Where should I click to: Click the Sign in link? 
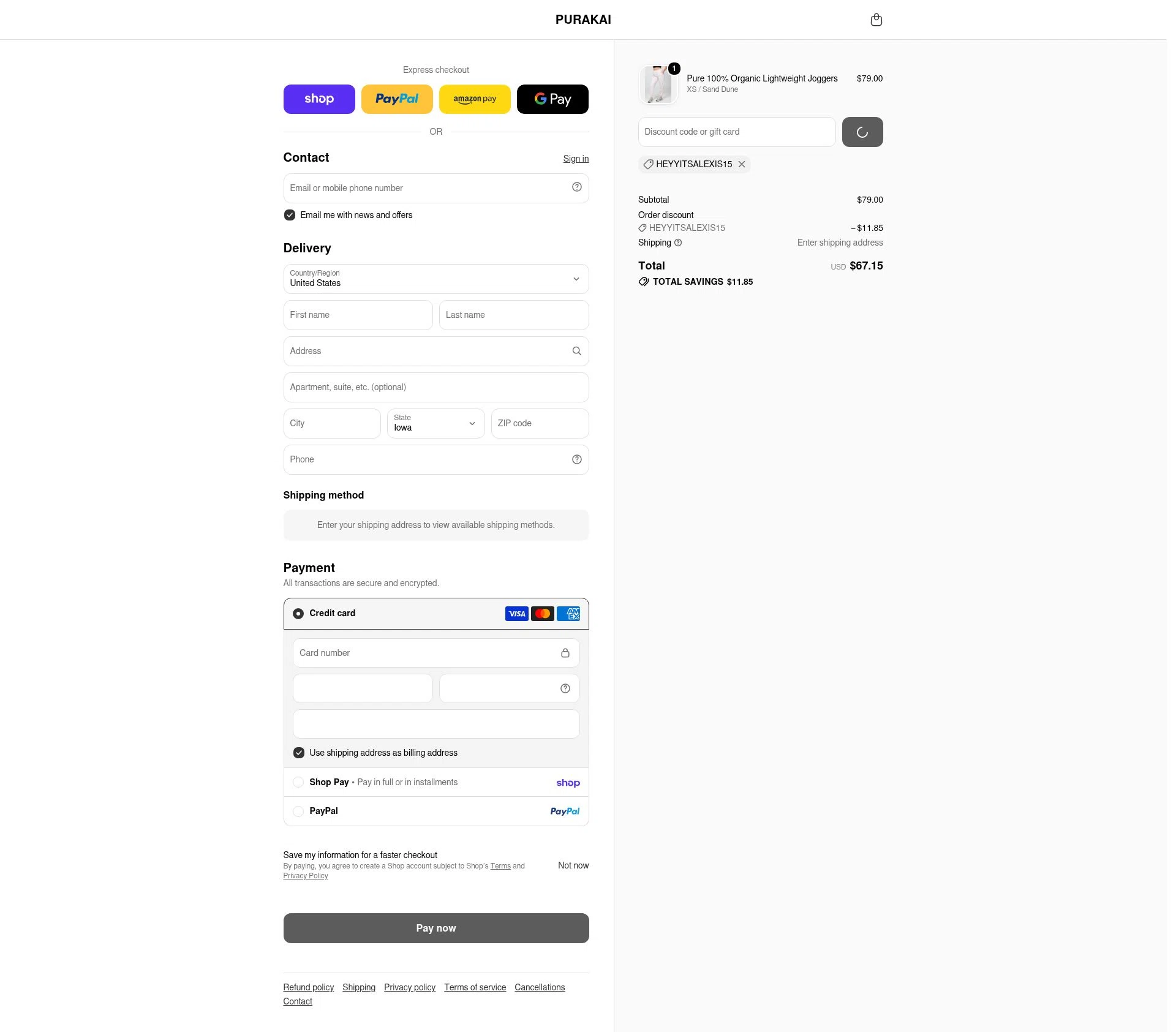[x=576, y=159]
